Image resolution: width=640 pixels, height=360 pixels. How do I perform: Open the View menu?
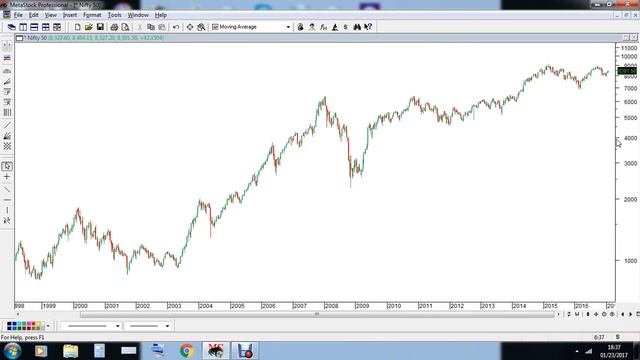(51, 15)
